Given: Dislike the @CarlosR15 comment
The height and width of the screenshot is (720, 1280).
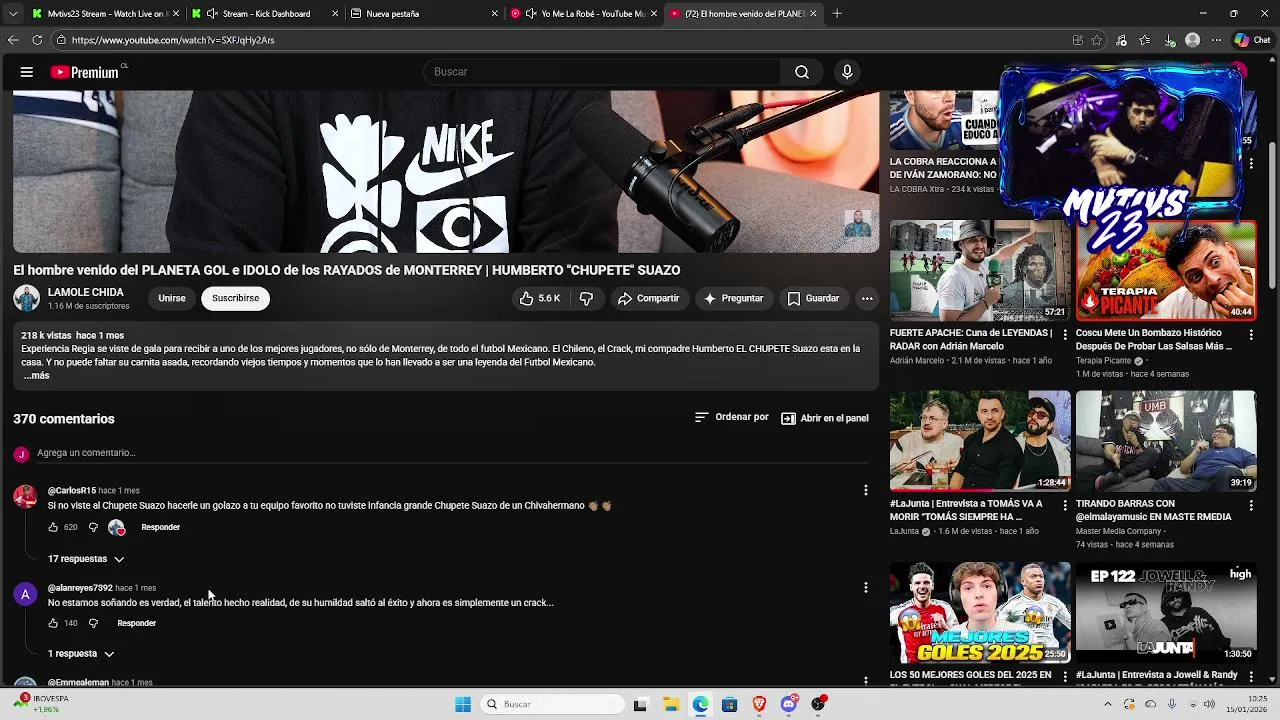Looking at the screenshot, I should point(93,527).
